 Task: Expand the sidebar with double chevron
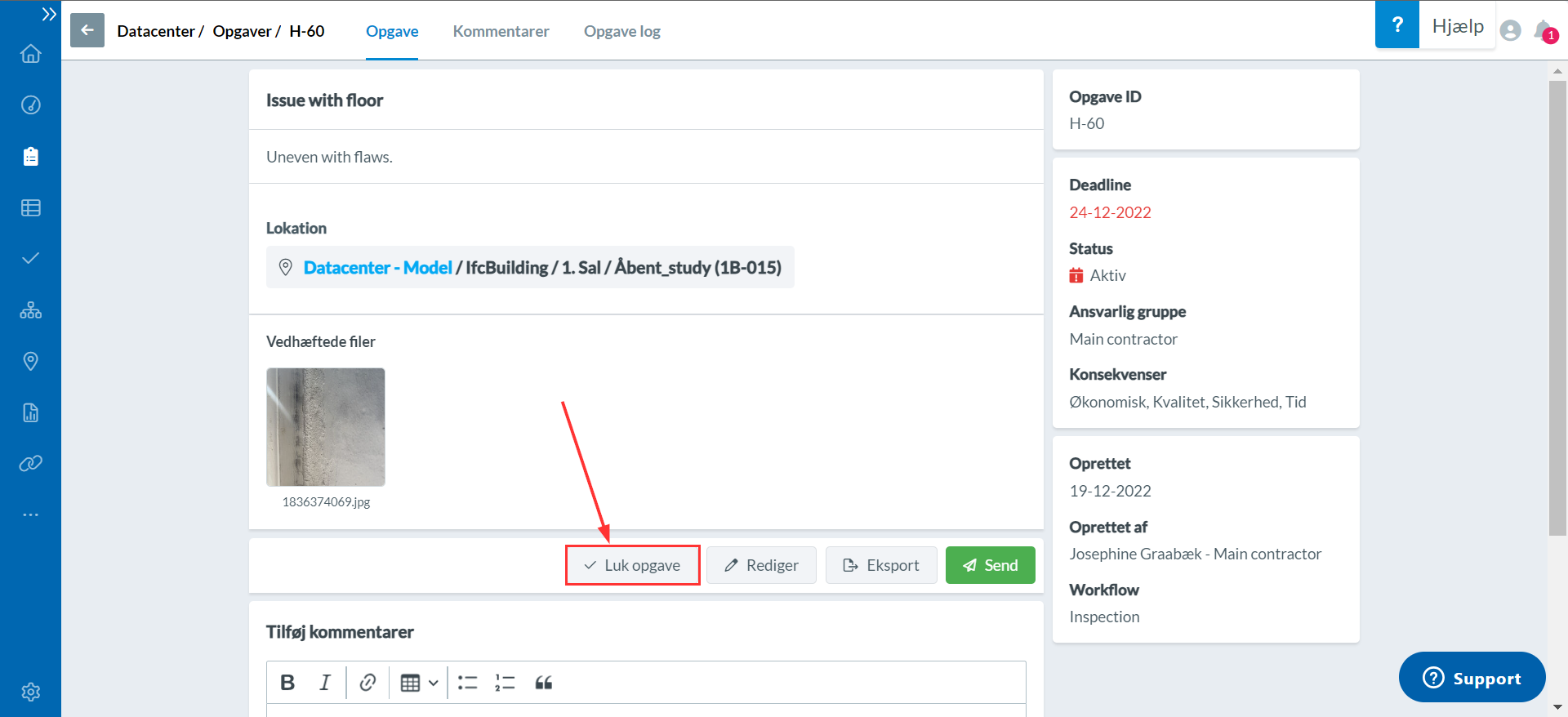pos(49,14)
